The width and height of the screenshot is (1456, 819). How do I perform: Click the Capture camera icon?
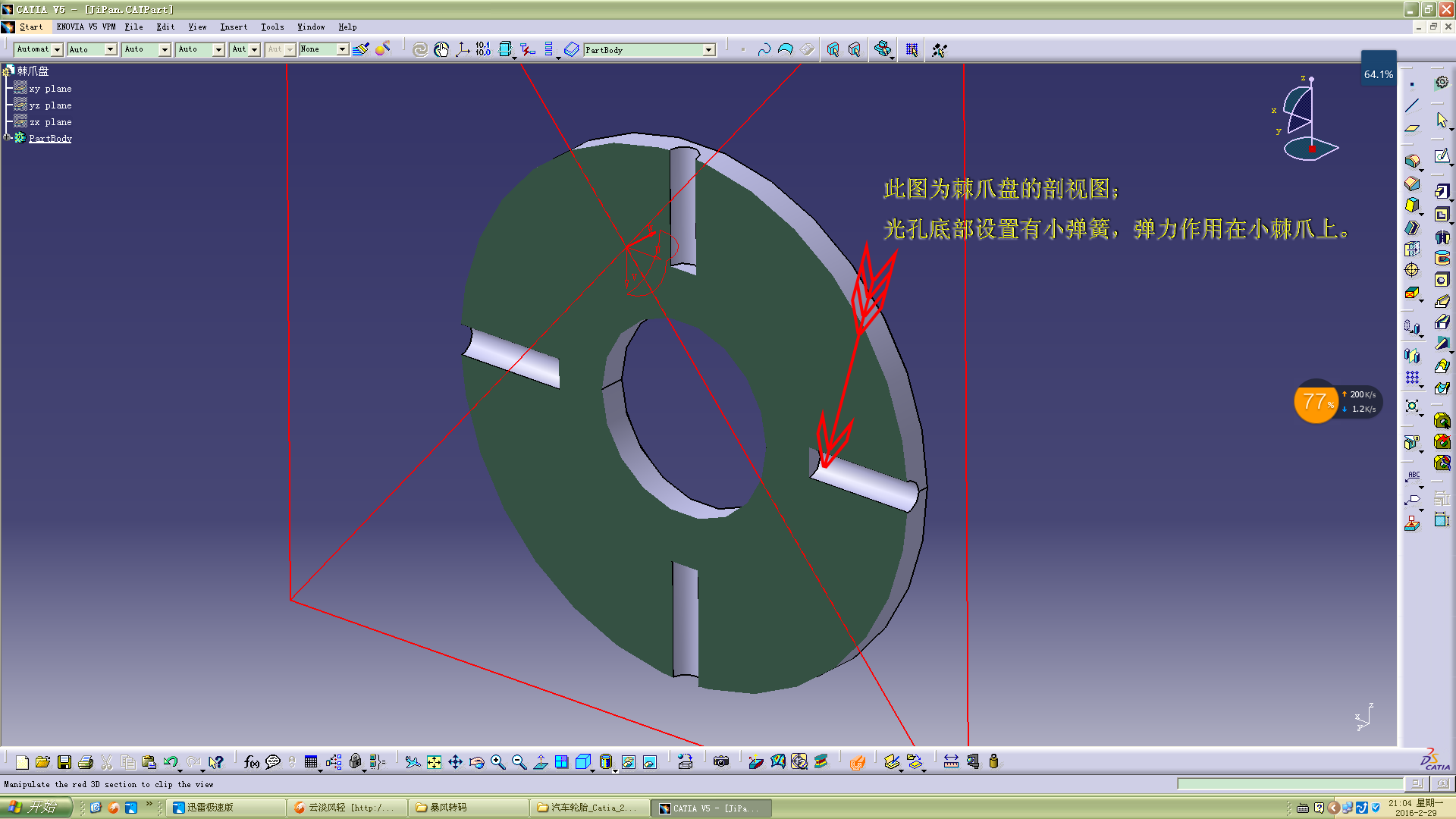721,762
